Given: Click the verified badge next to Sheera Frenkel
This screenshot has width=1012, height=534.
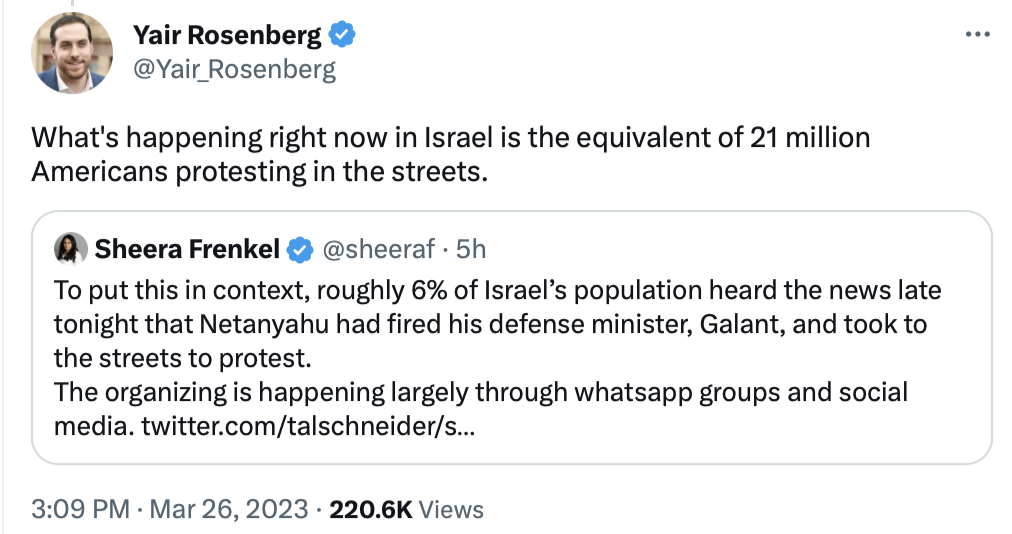Looking at the screenshot, I should (300, 250).
